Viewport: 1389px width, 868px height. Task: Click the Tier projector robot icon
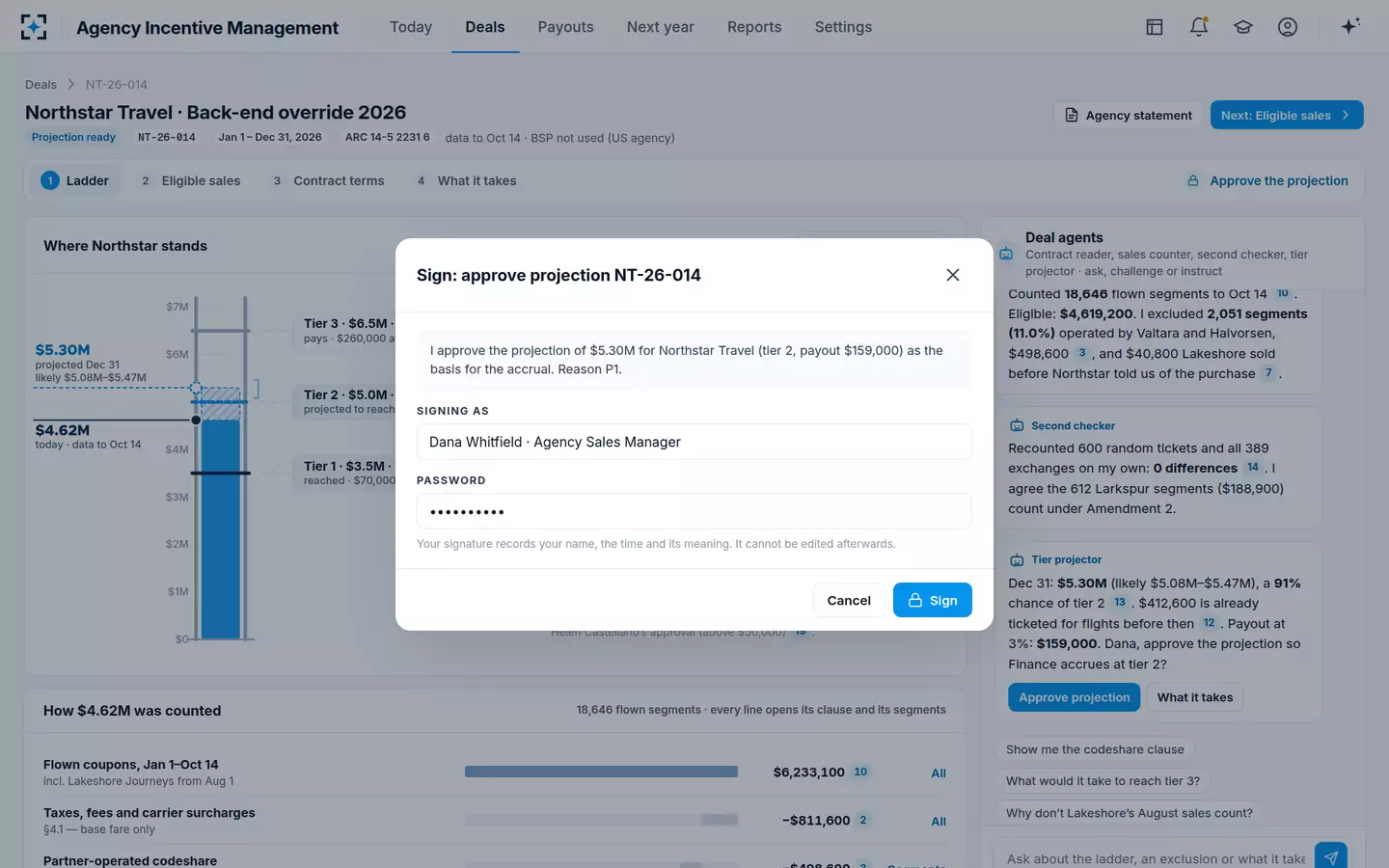coord(1017,559)
